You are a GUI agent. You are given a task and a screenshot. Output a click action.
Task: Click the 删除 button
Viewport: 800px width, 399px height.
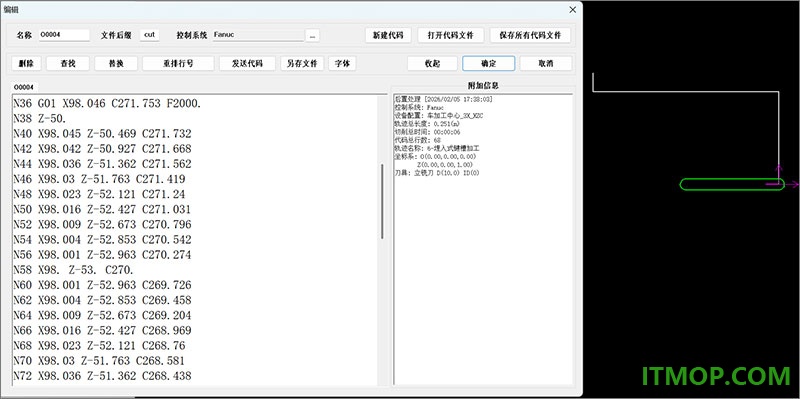[x=26, y=63]
